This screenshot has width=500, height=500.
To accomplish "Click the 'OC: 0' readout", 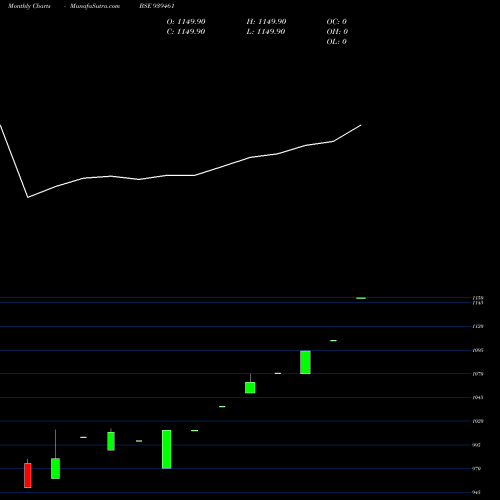I will tap(337, 22).
